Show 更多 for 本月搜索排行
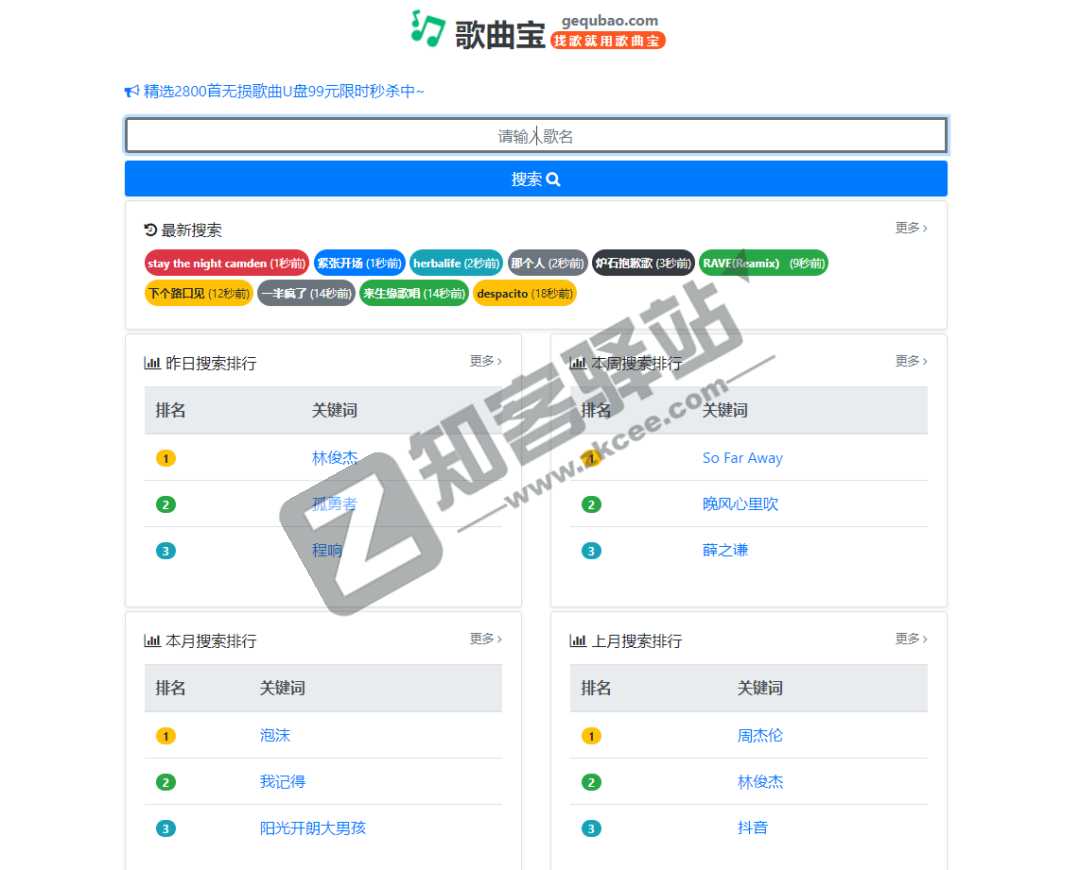 point(485,639)
